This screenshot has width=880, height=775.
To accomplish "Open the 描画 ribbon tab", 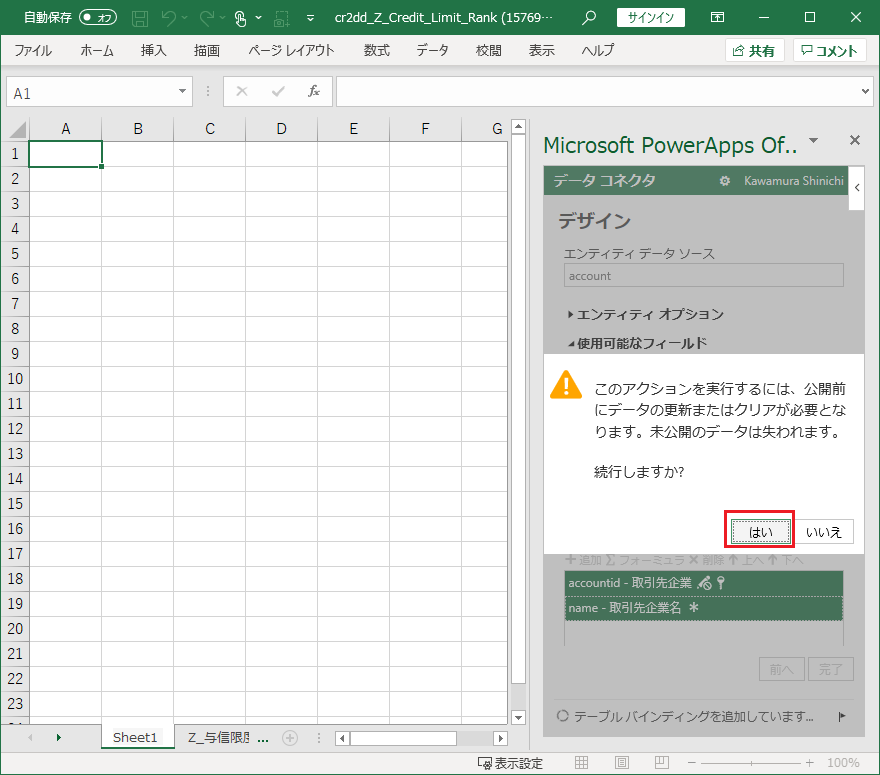I will click(x=207, y=51).
